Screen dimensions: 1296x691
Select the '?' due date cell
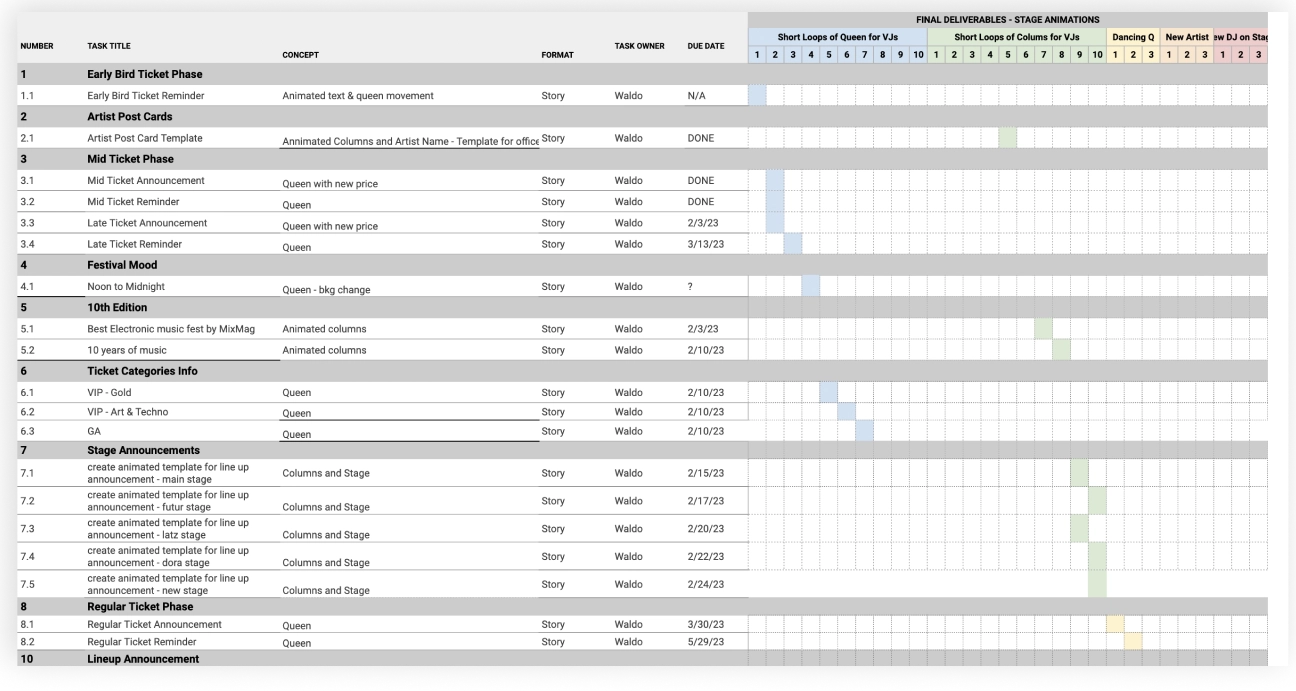pyautogui.click(x=690, y=287)
